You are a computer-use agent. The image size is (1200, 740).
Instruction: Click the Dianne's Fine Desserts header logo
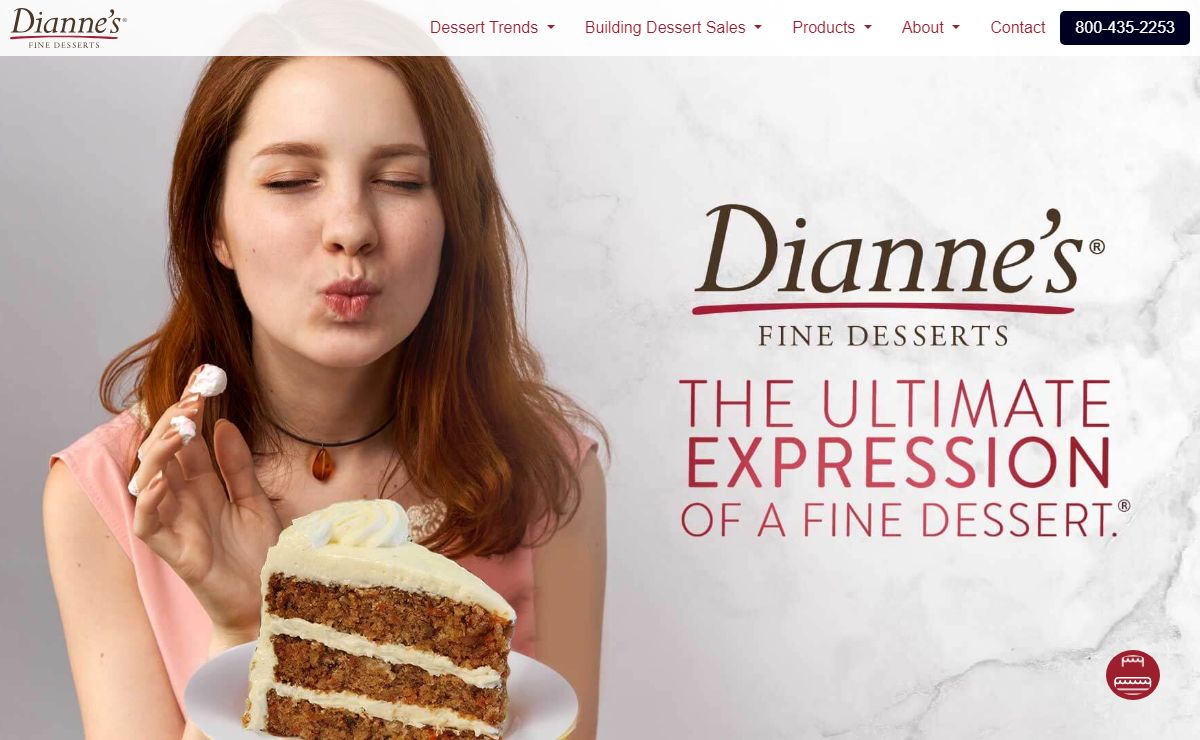pos(68,28)
